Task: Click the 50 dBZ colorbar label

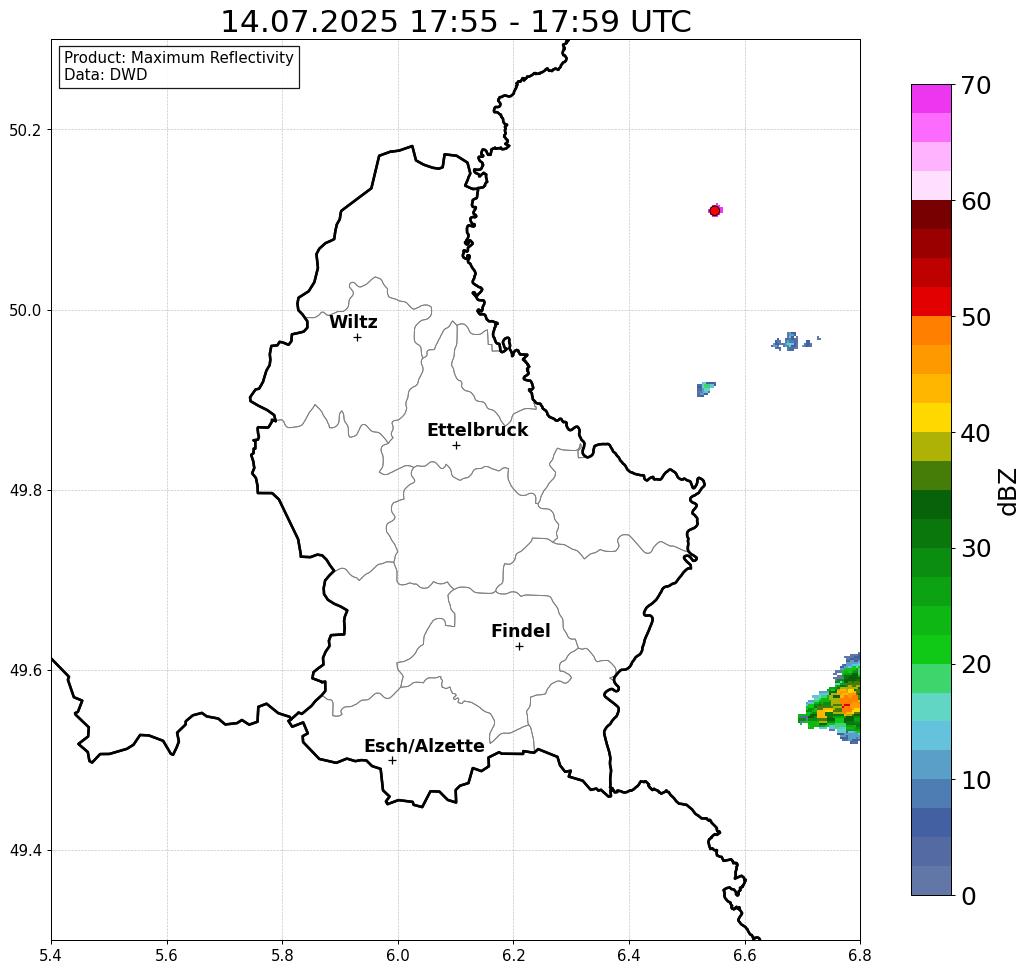Action: pos(976,318)
